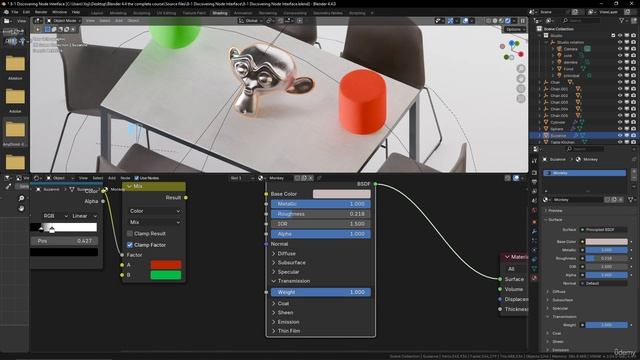
Task: Click a viewport navigation button under the gizmo
Action: click(521, 69)
